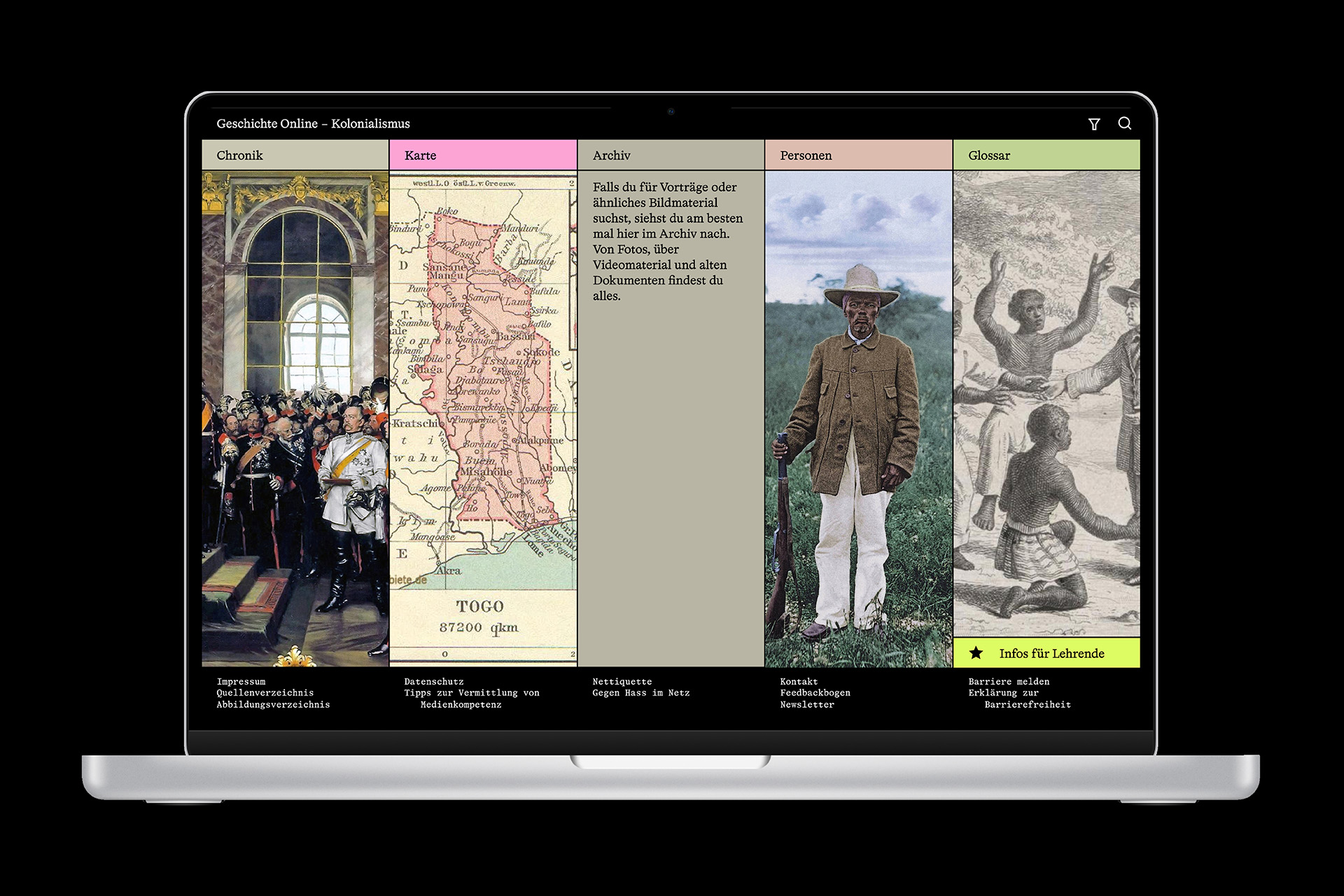This screenshot has width=1344, height=896.
Task: Open the Glossar tab
Action: point(1046,155)
